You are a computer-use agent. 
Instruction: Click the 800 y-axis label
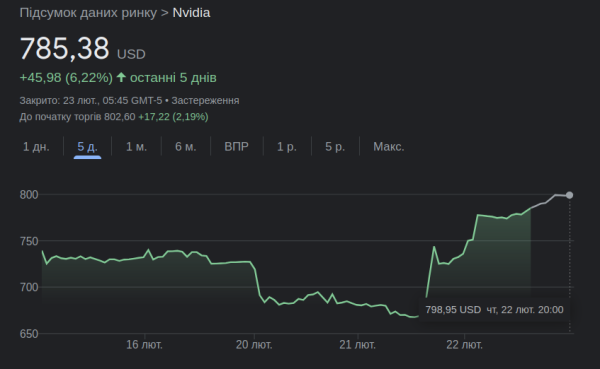(x=29, y=195)
